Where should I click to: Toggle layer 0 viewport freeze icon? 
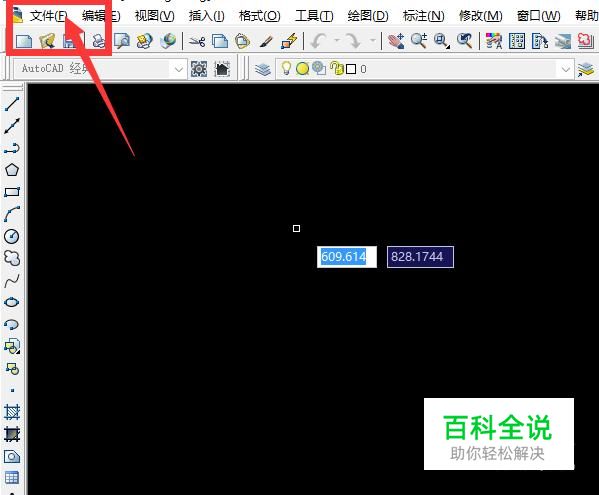tap(319, 68)
